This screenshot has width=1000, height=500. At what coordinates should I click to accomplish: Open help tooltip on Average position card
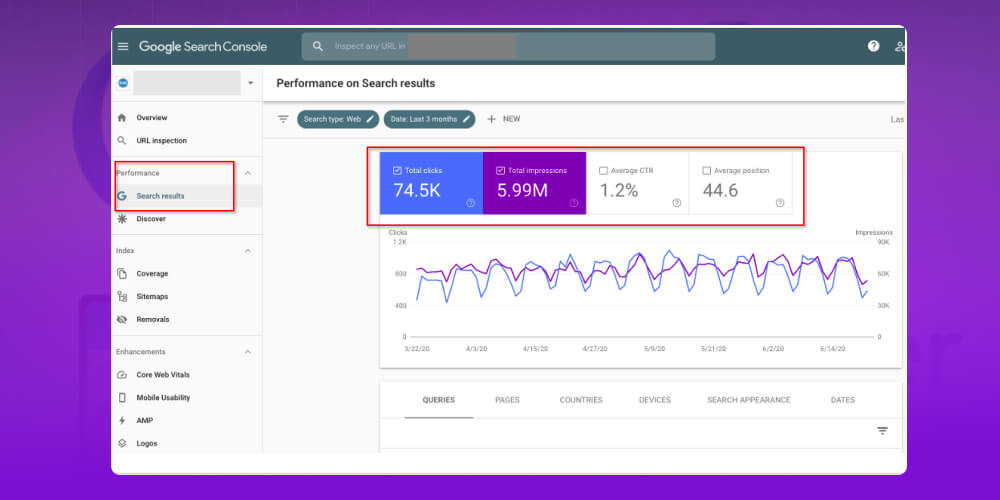780,203
